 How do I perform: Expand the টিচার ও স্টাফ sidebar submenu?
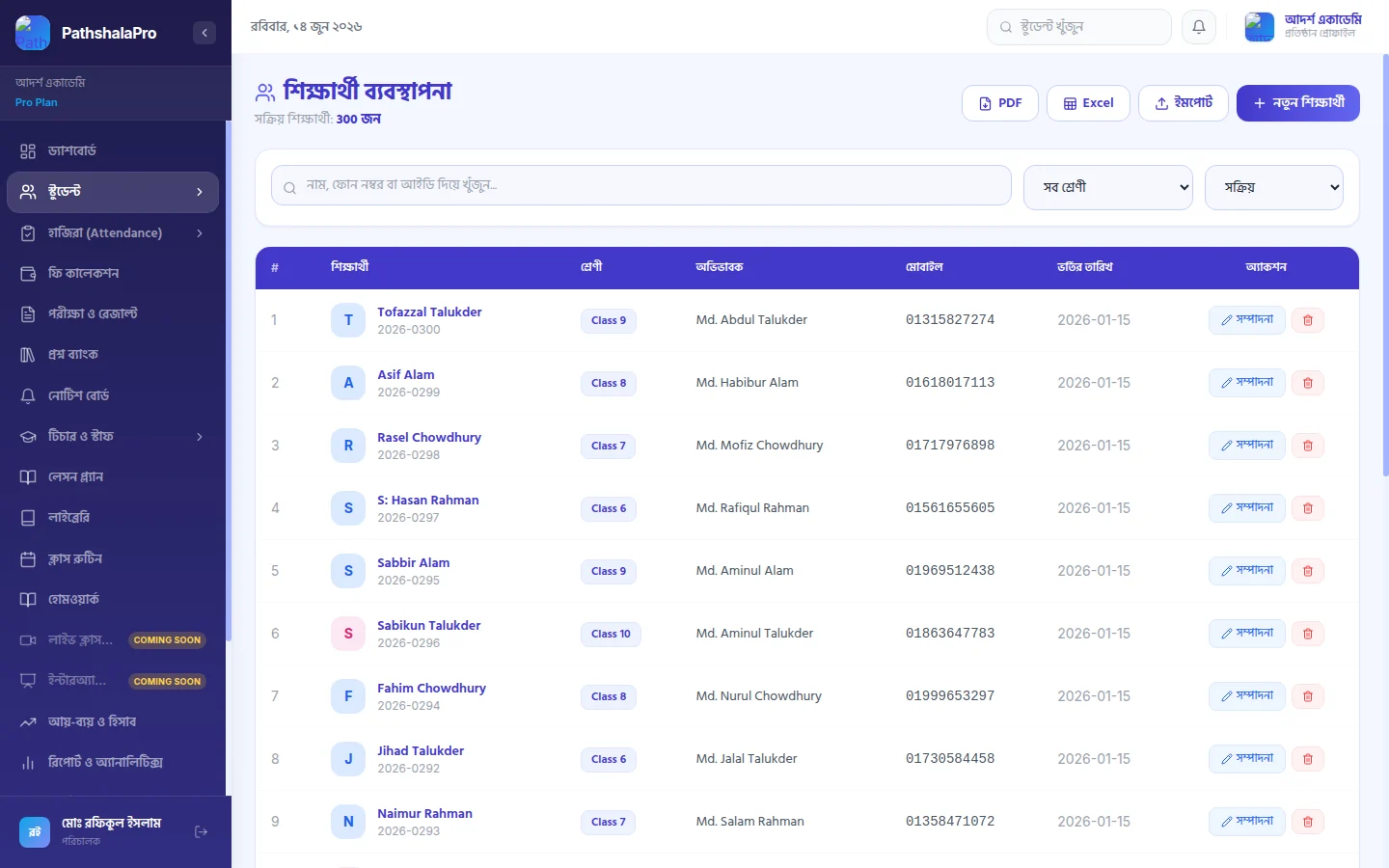coord(200,437)
